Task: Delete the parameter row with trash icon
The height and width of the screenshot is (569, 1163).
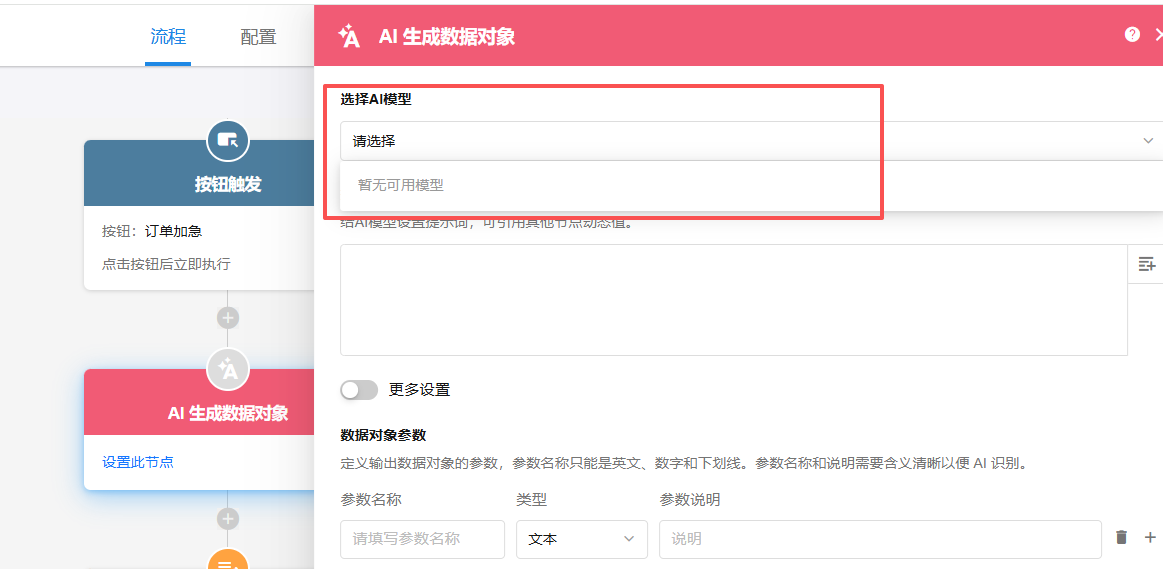Action: click(1121, 537)
